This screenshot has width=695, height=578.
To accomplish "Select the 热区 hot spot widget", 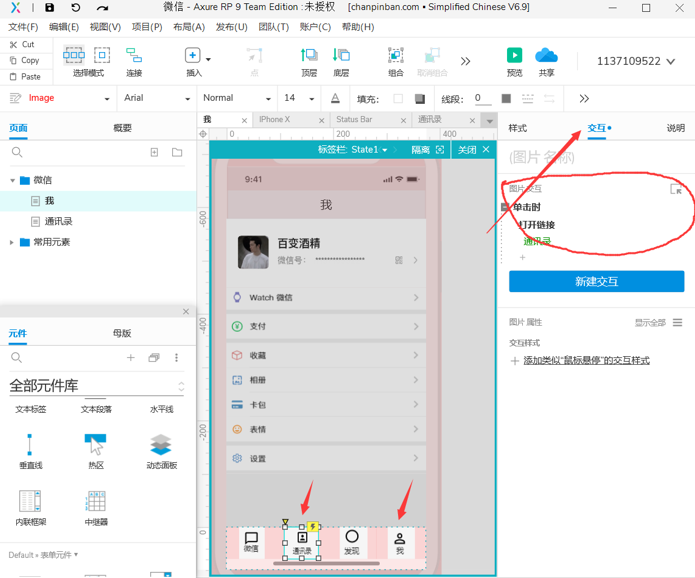I will (x=96, y=451).
